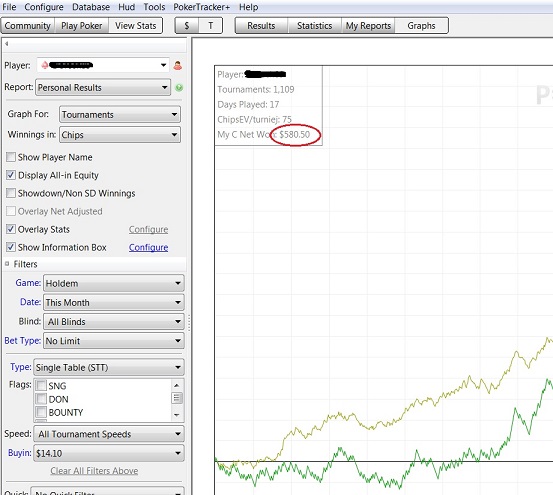Screen dimensions: 553x495
Task: Uncheck Show Information Box checkbox
Action: click(x=11, y=247)
